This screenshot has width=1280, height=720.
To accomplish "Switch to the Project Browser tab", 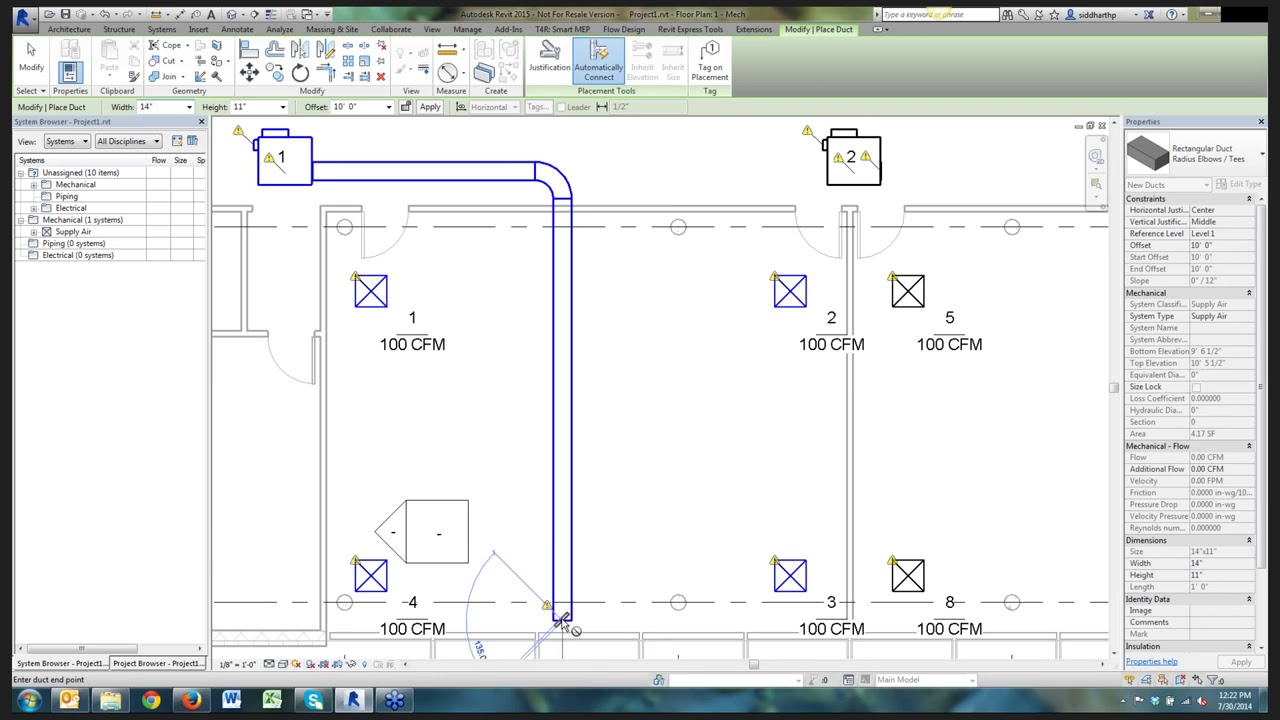I will coord(158,663).
